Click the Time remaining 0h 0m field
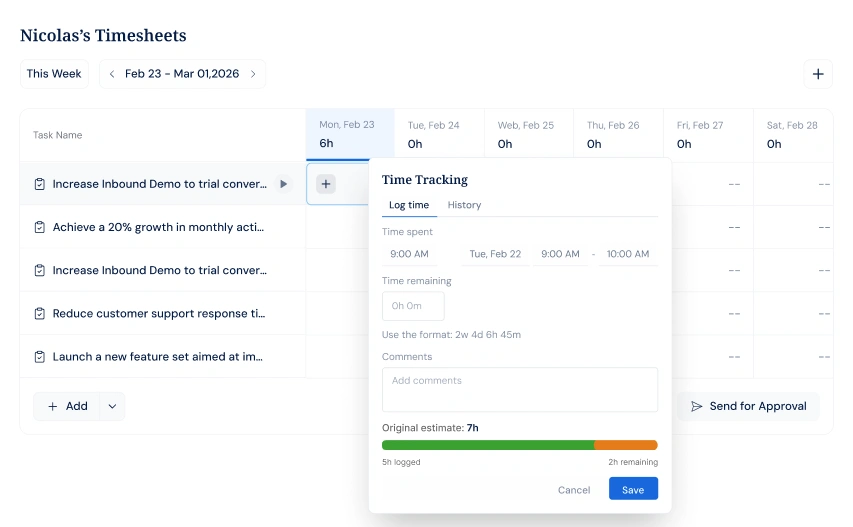Image resolution: width=853 pixels, height=527 pixels. click(x=413, y=306)
